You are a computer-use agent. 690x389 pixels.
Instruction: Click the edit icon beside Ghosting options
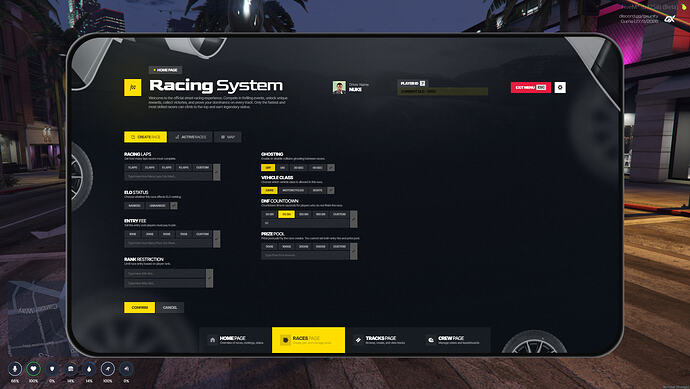pos(331,168)
